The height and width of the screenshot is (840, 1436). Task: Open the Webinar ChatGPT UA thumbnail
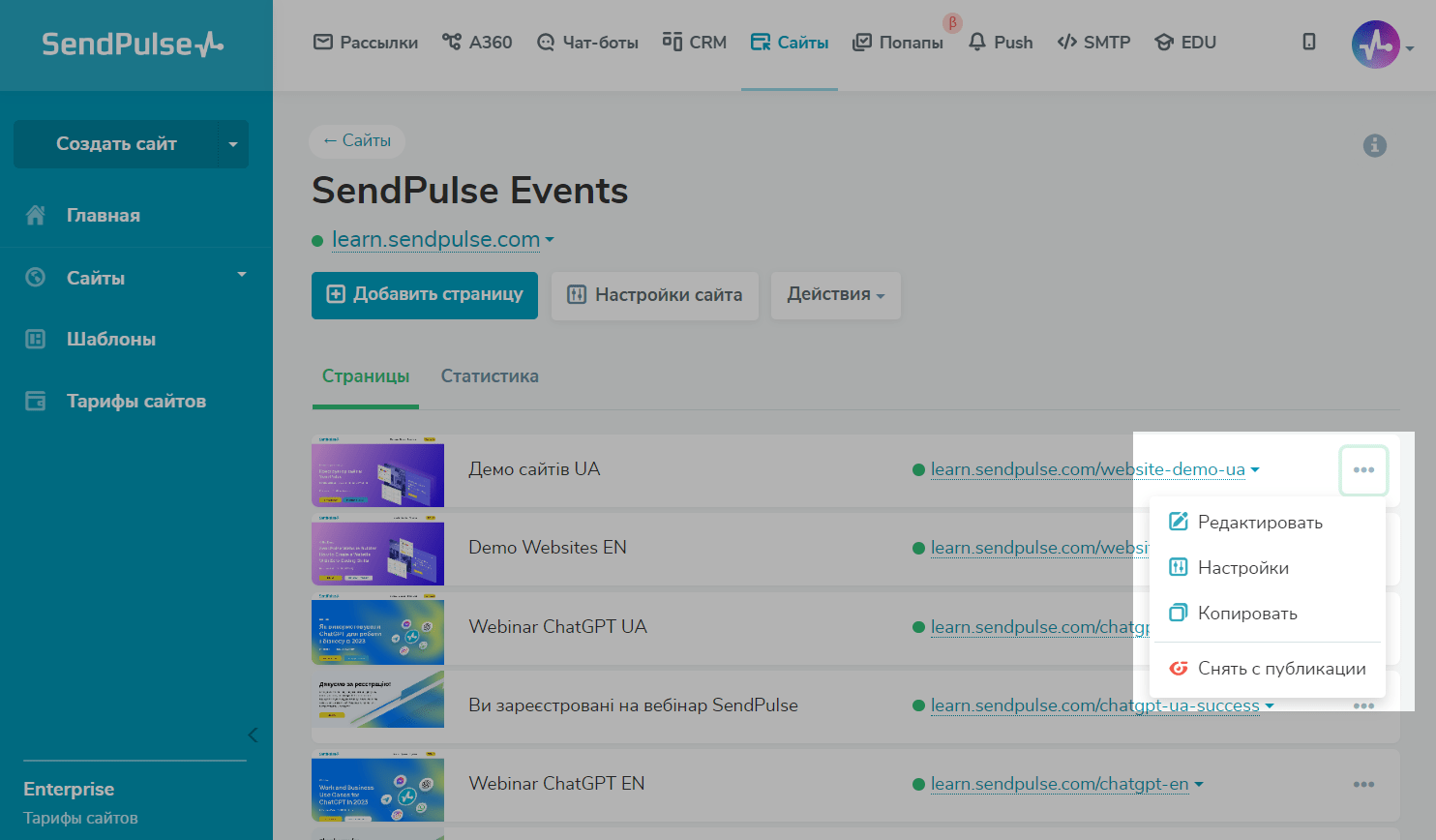[378, 628]
